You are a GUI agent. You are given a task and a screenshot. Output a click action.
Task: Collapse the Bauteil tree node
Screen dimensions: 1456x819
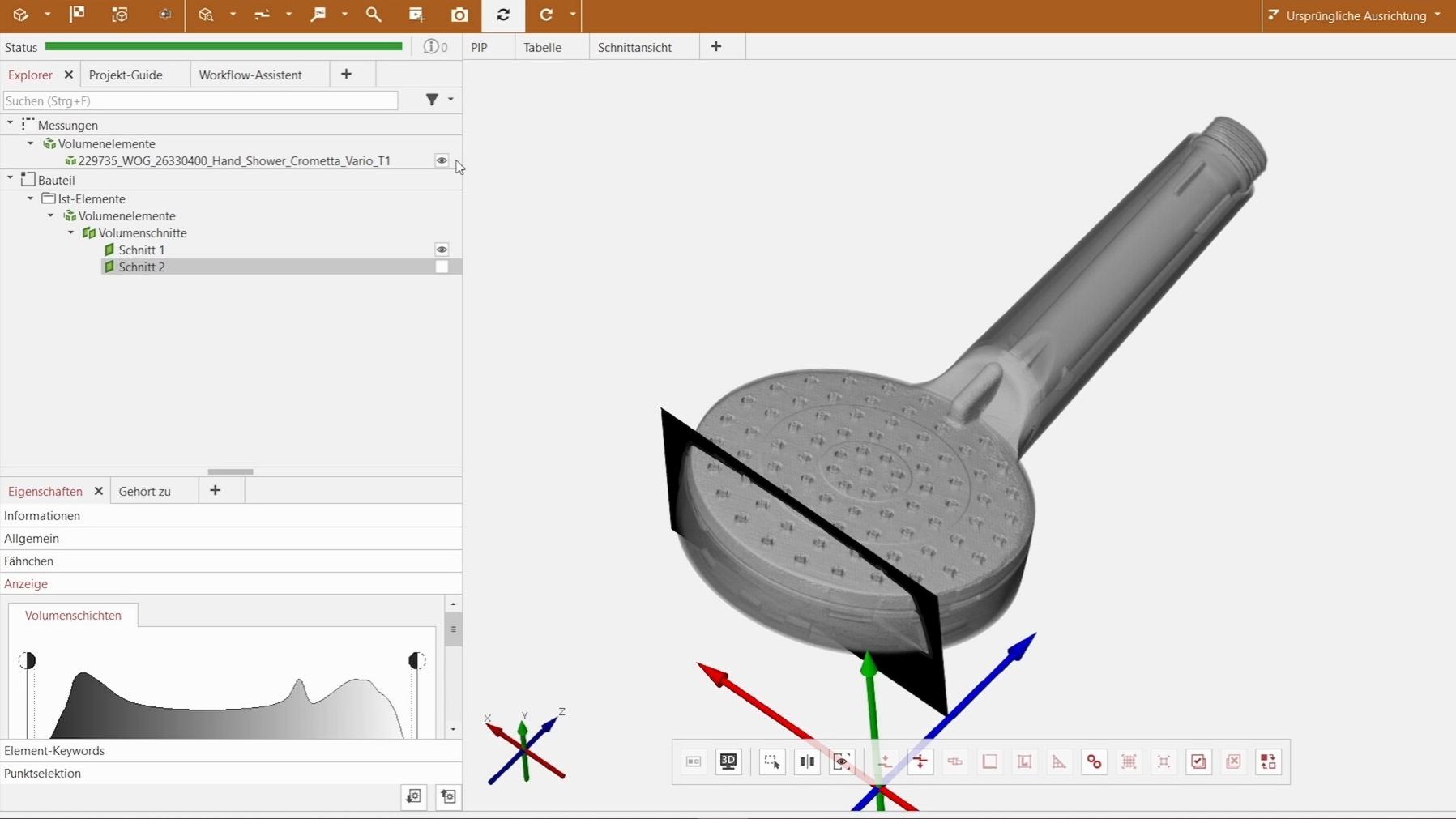pyautogui.click(x=10, y=179)
